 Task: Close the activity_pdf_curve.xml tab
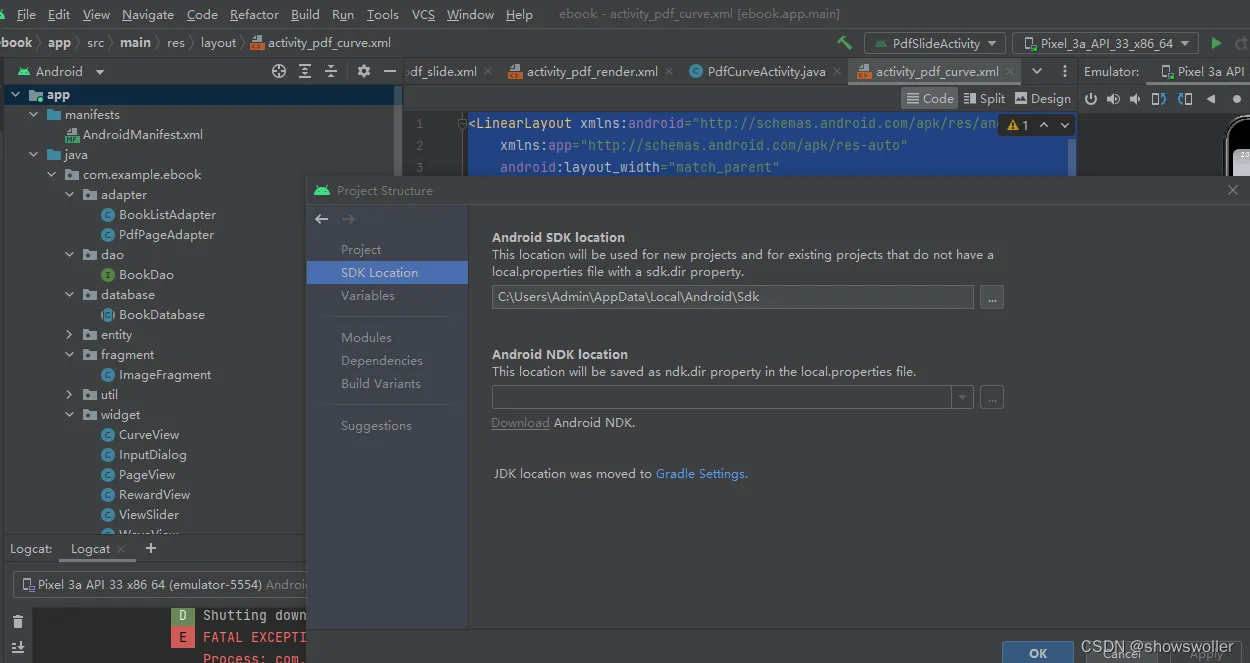pos(1010,71)
